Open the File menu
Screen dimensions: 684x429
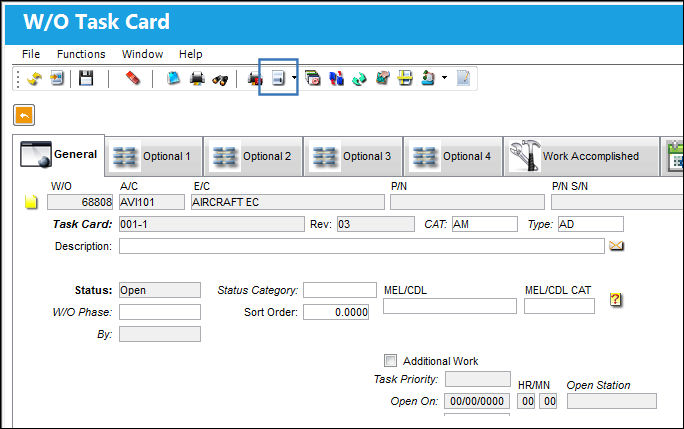(x=31, y=54)
